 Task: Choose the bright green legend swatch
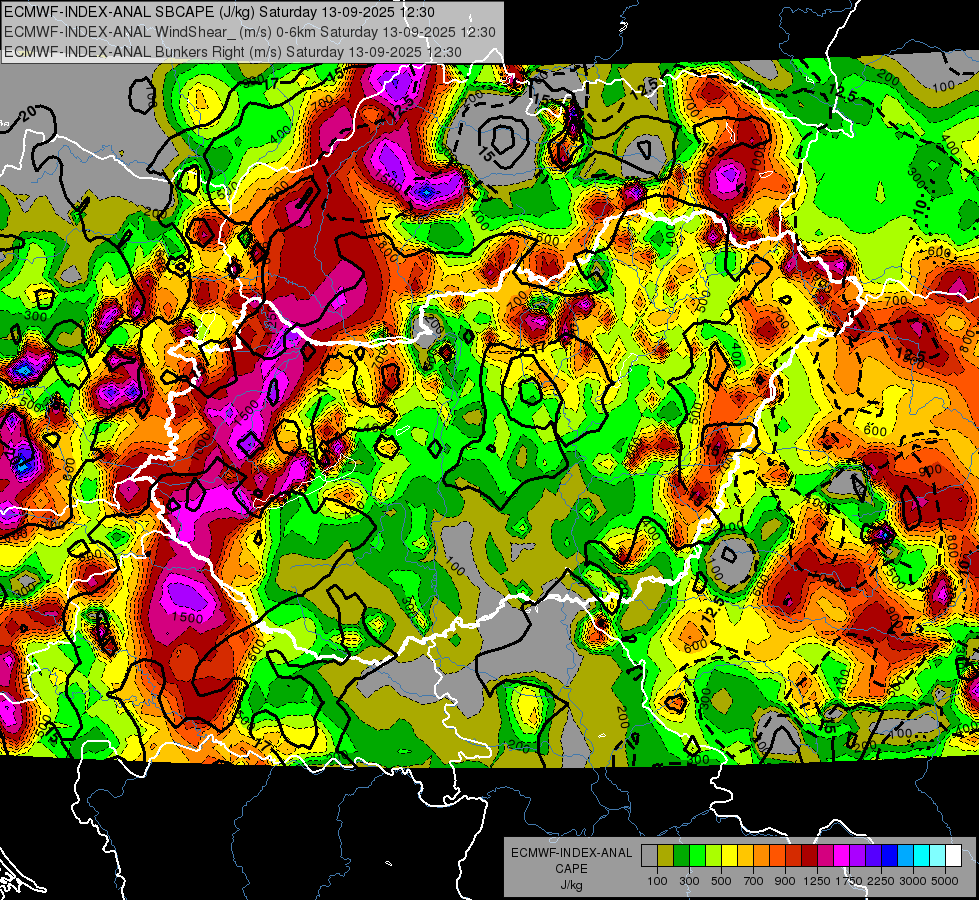pos(697,855)
